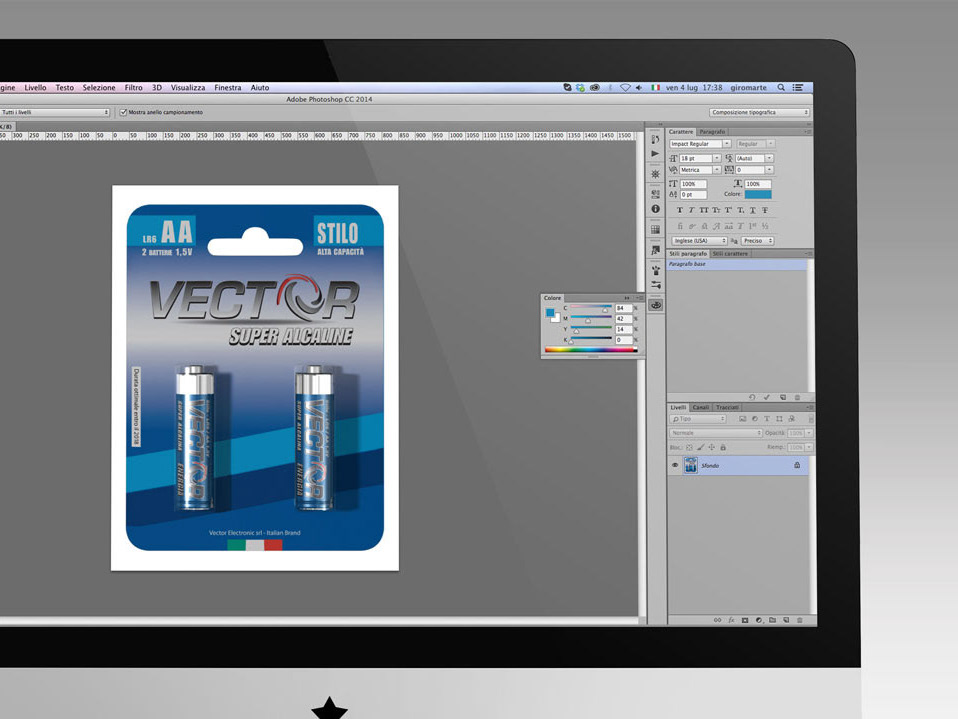Open font size dropdown 18 pt
958x719 pixels.
point(700,158)
